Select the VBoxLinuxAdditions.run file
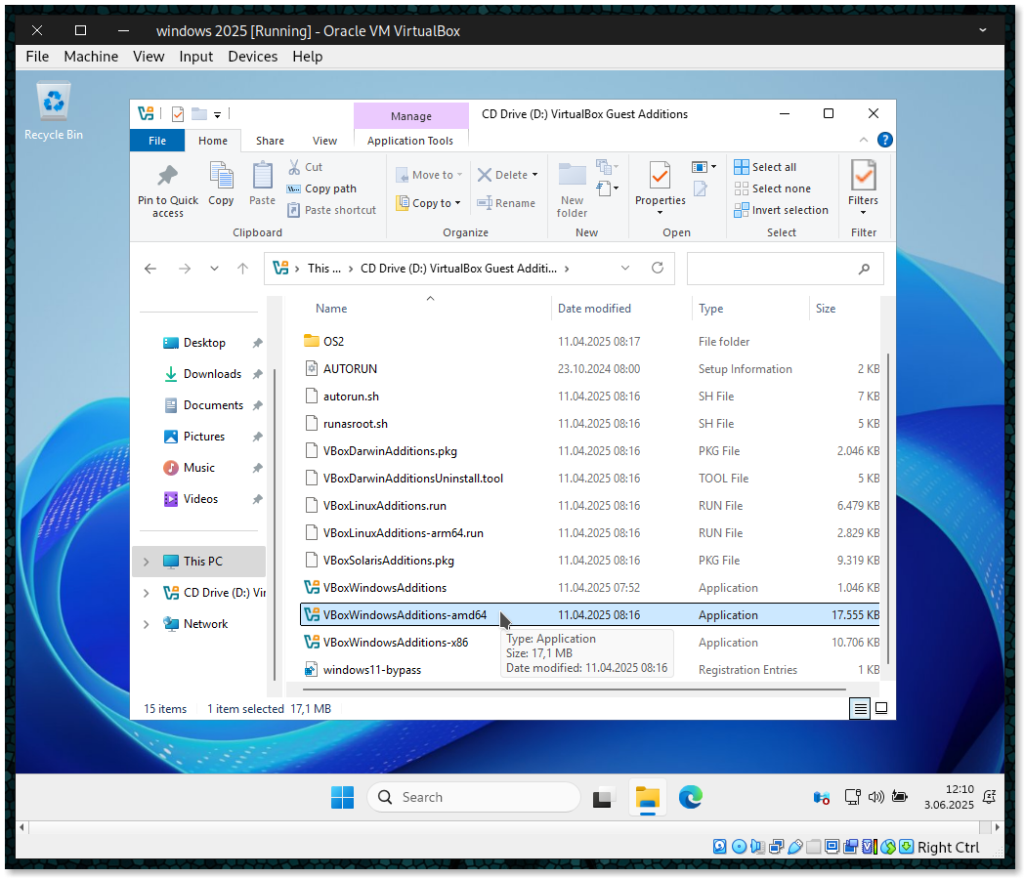The width and height of the screenshot is (1024, 878). (385, 506)
